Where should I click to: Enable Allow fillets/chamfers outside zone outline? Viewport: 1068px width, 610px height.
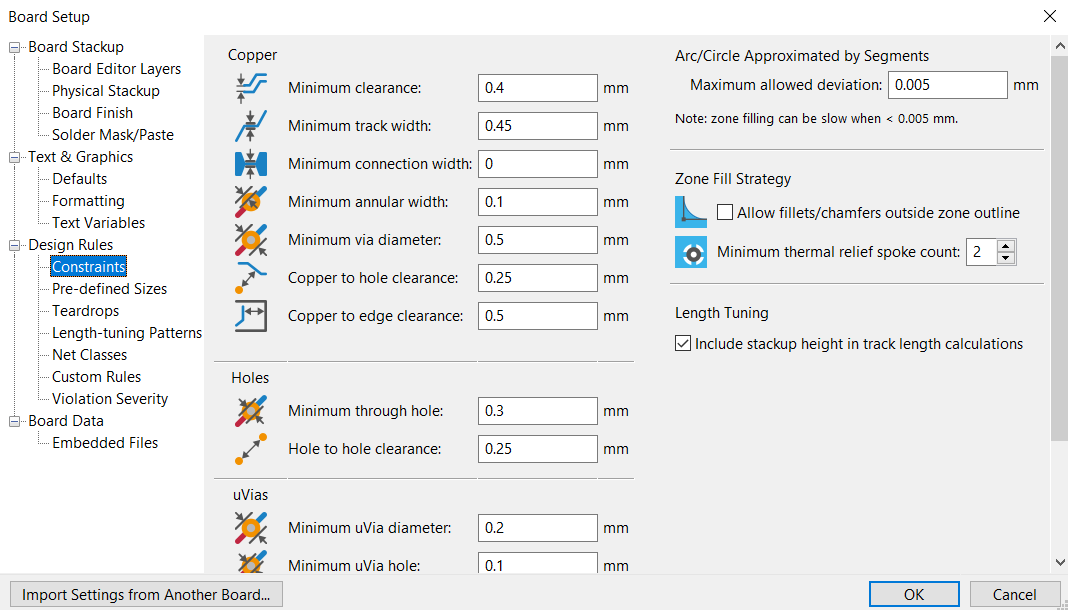click(x=725, y=213)
